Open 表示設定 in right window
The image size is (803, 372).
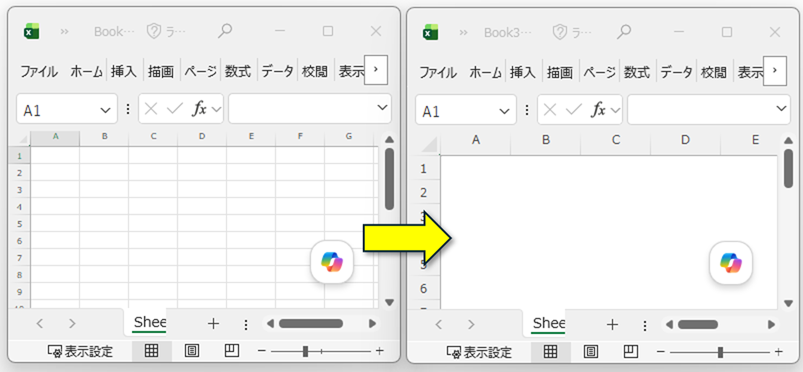coord(479,352)
